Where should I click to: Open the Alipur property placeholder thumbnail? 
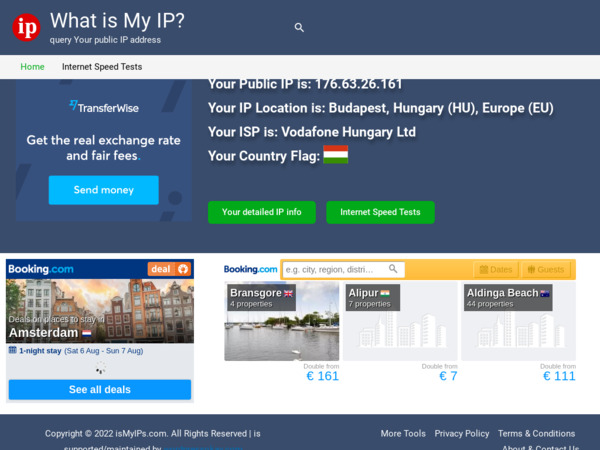coord(400,321)
